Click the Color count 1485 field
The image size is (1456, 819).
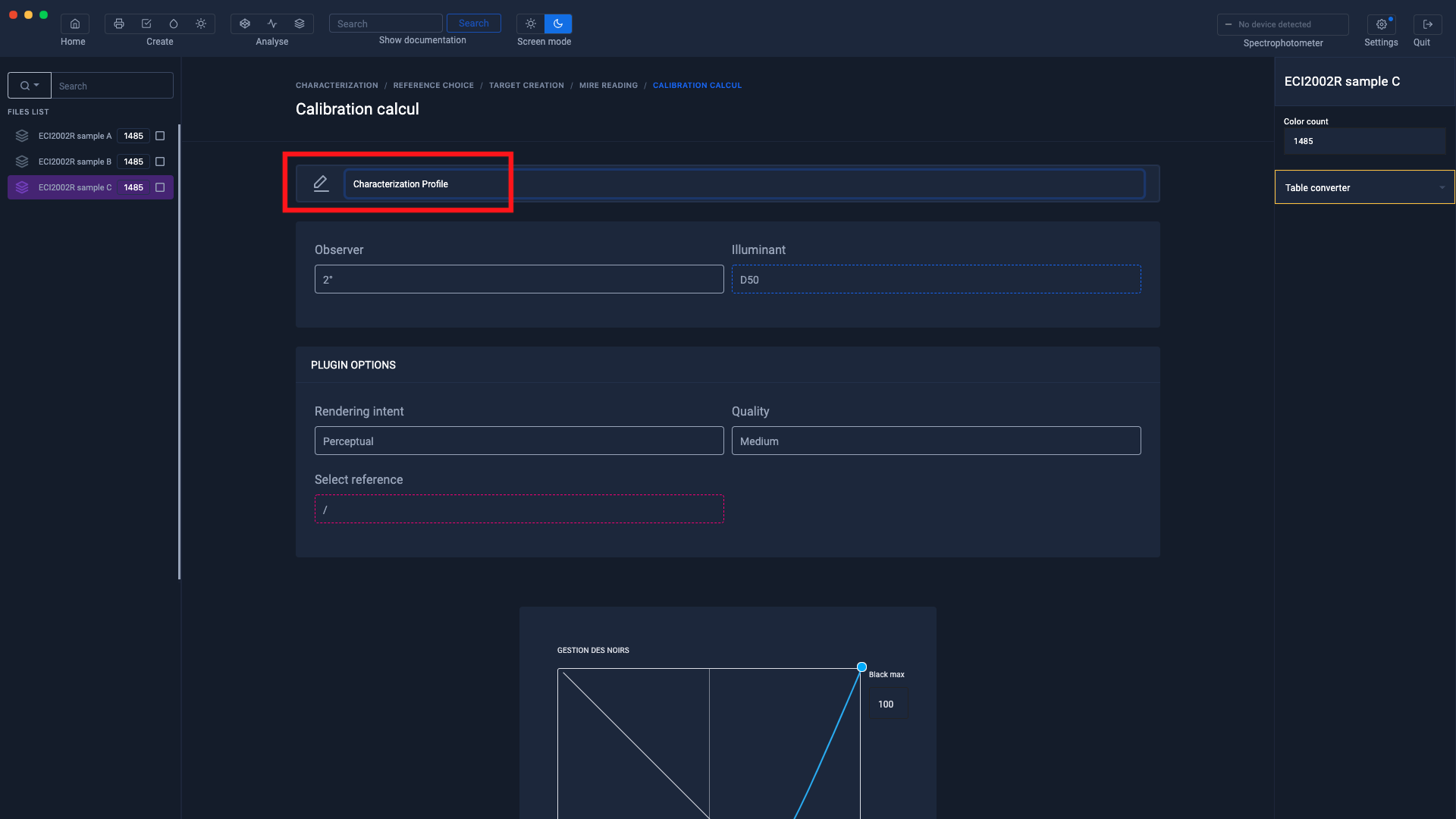pyautogui.click(x=1365, y=141)
